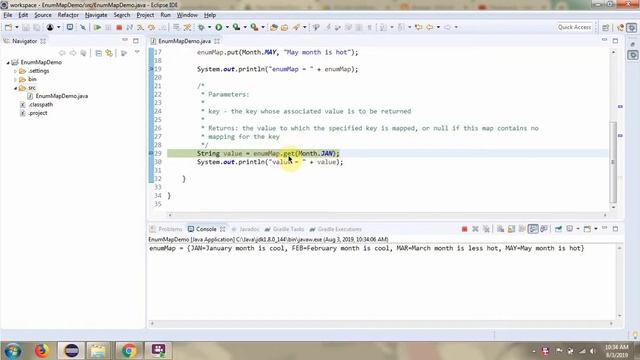Click Remove Launch icon in Console
Viewport: 640px width, 360px height.
475,229
